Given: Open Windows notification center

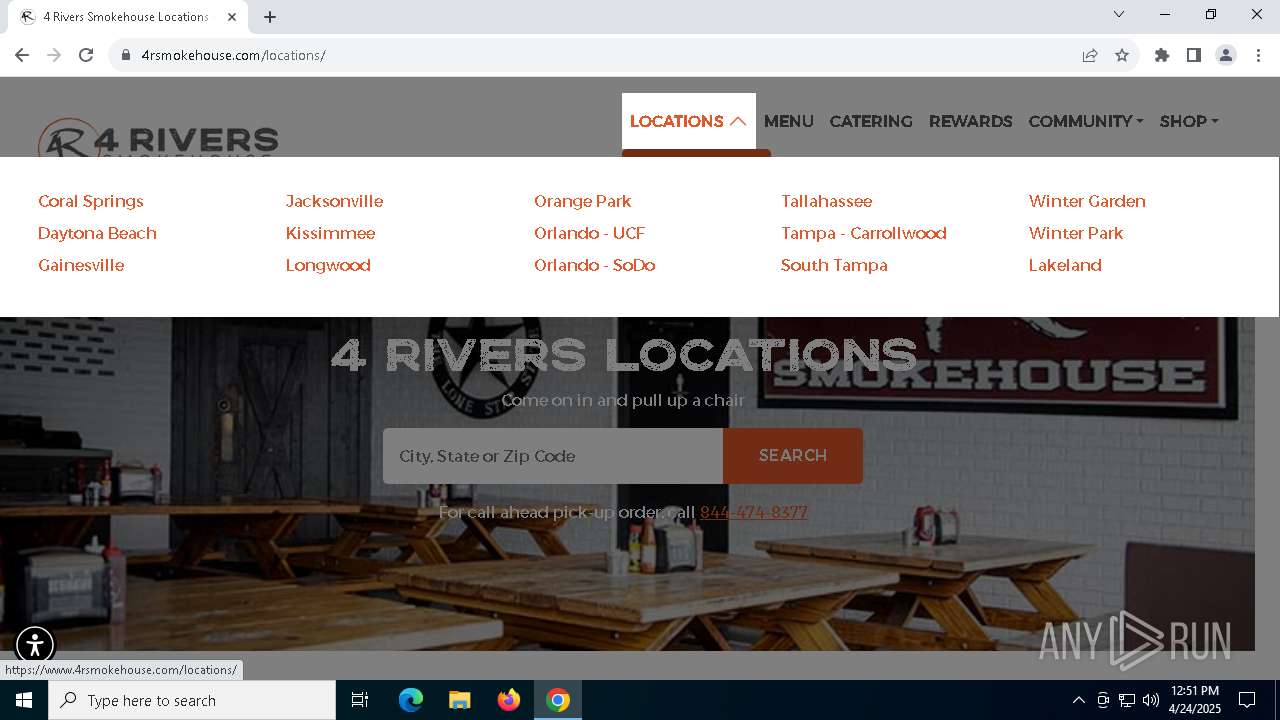Looking at the screenshot, I should pos(1247,700).
